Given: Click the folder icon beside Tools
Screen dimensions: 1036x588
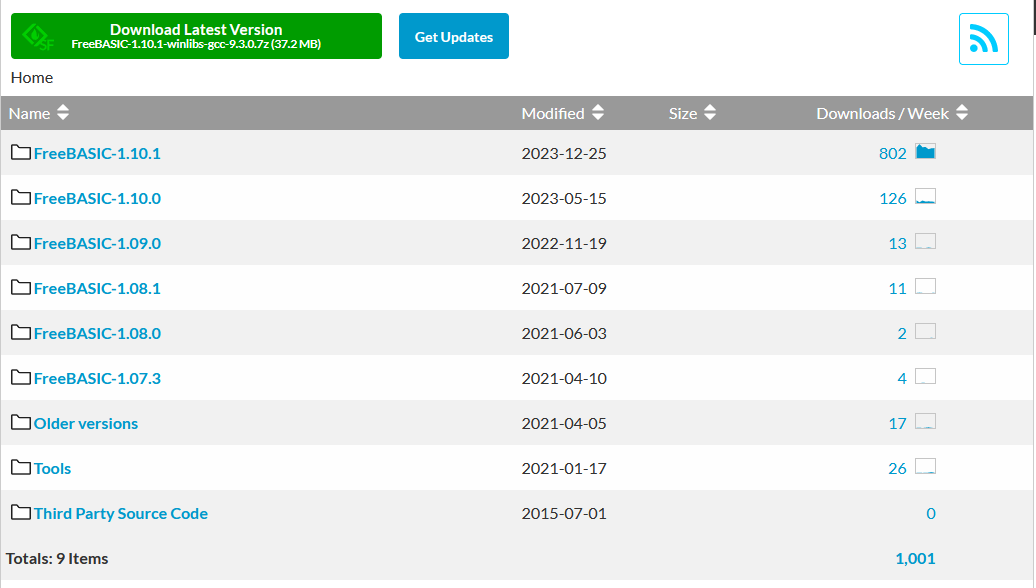Looking at the screenshot, I should pos(21,468).
